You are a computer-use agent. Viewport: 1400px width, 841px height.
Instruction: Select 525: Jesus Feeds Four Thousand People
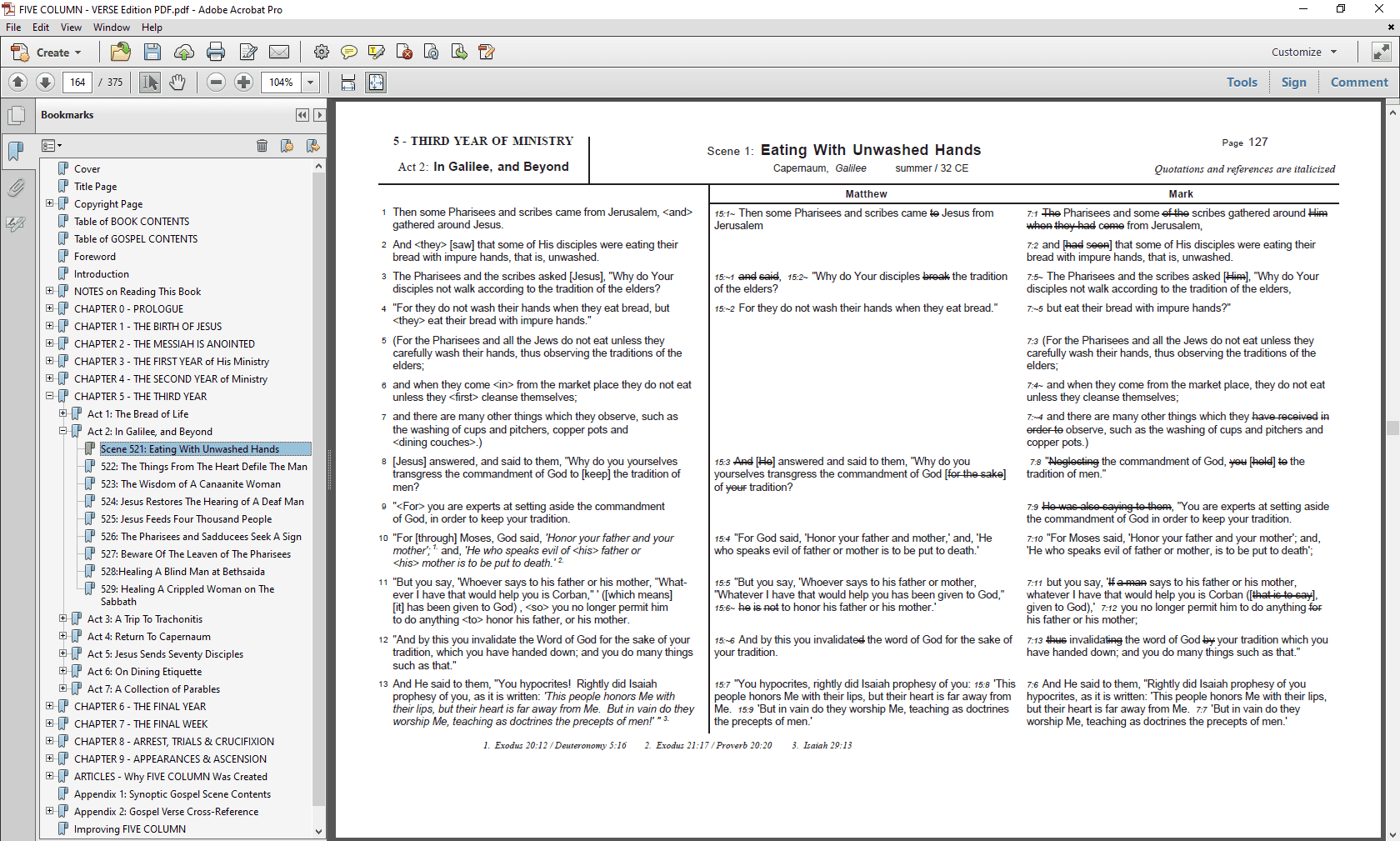187,518
